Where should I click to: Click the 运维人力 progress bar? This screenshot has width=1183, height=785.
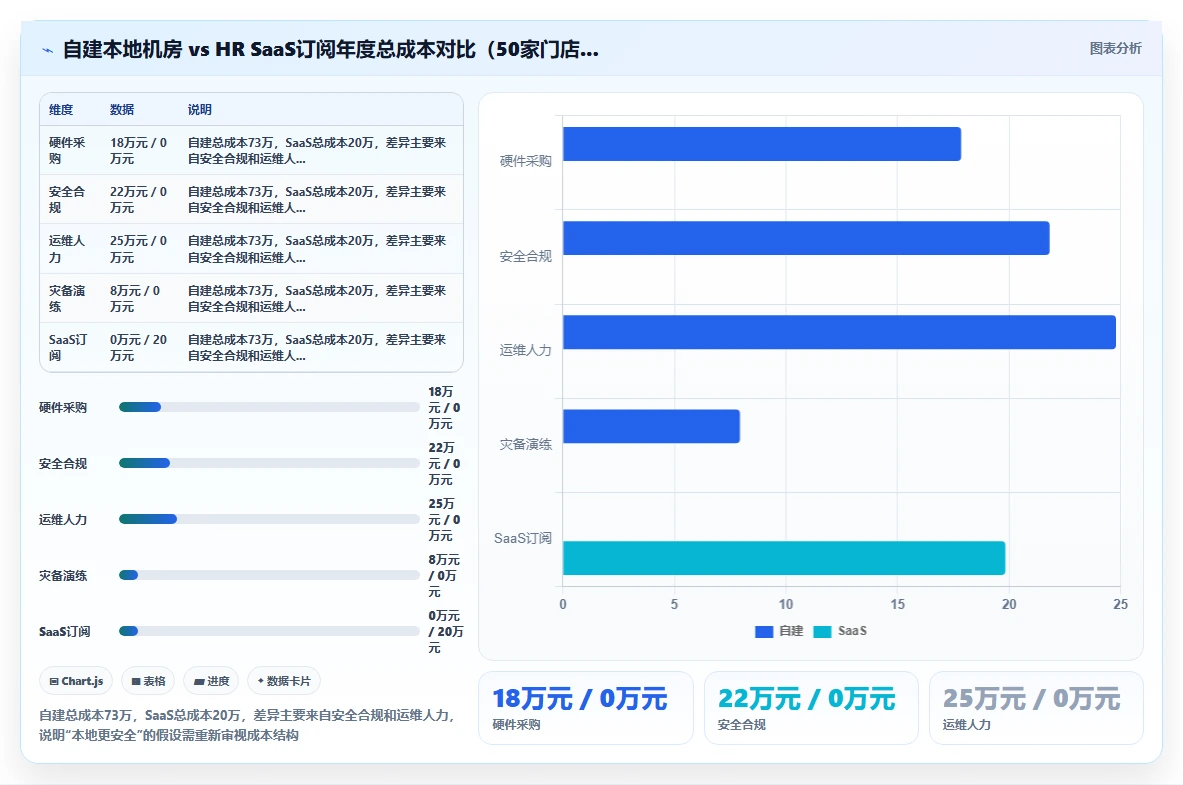[x=269, y=519]
